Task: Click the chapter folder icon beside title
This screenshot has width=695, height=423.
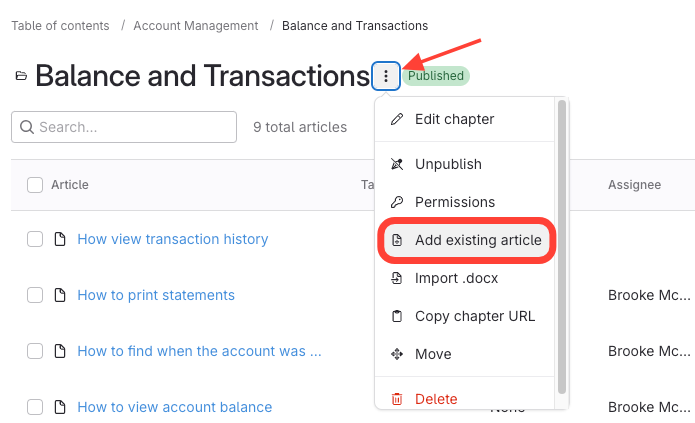Action: 21,76
